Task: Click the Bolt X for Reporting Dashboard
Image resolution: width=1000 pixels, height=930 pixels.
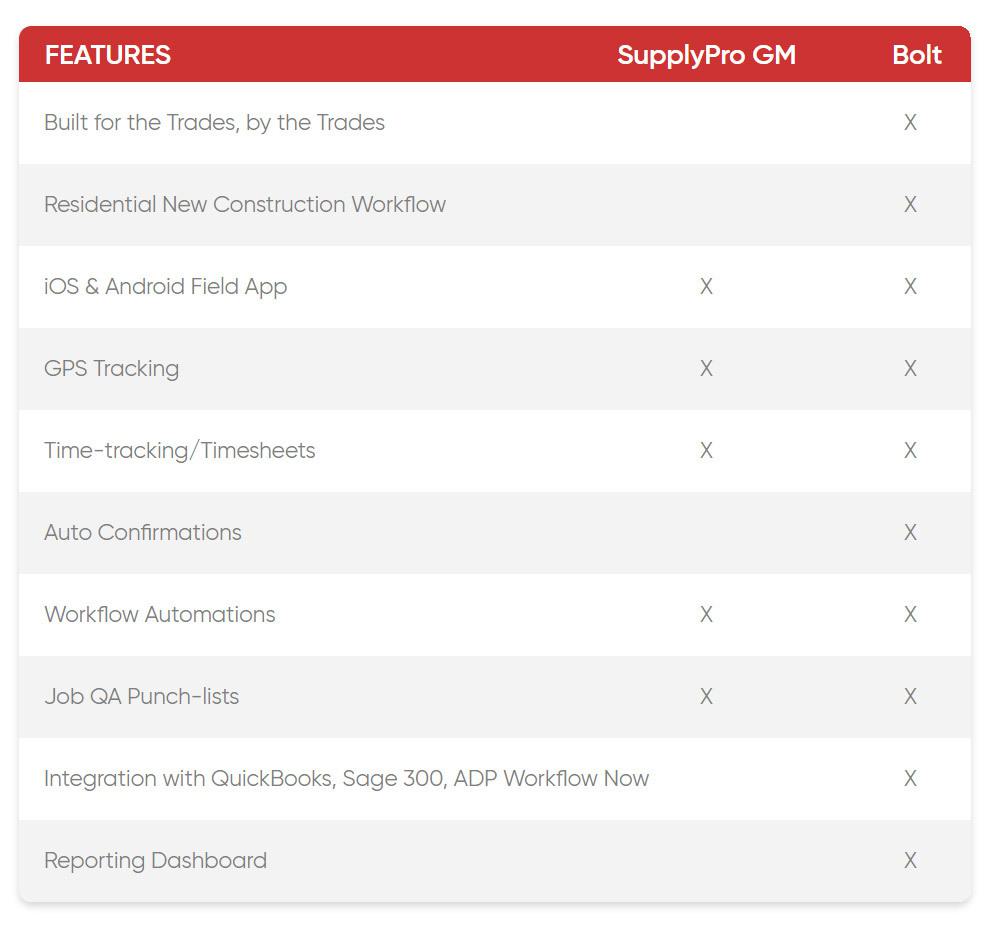Action: [x=910, y=861]
